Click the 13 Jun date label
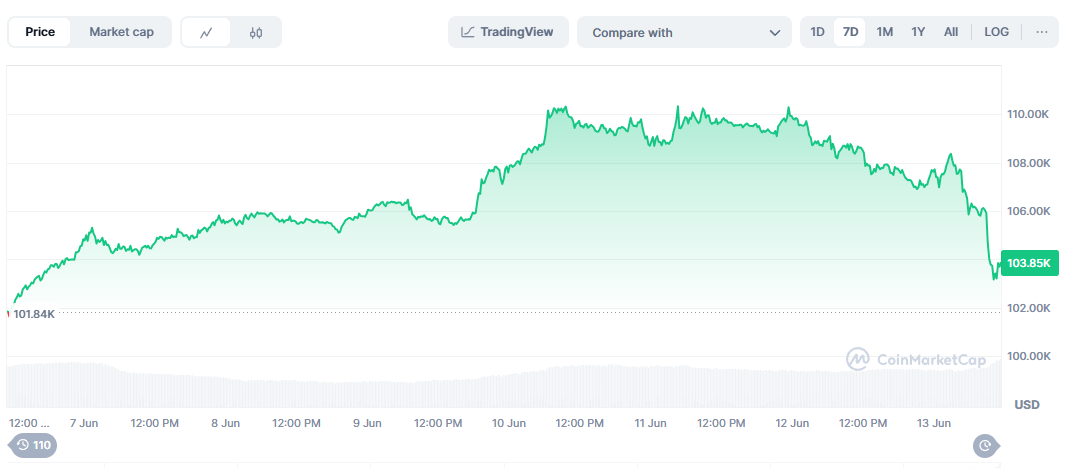Screen dimensions: 1069x468 (933, 423)
